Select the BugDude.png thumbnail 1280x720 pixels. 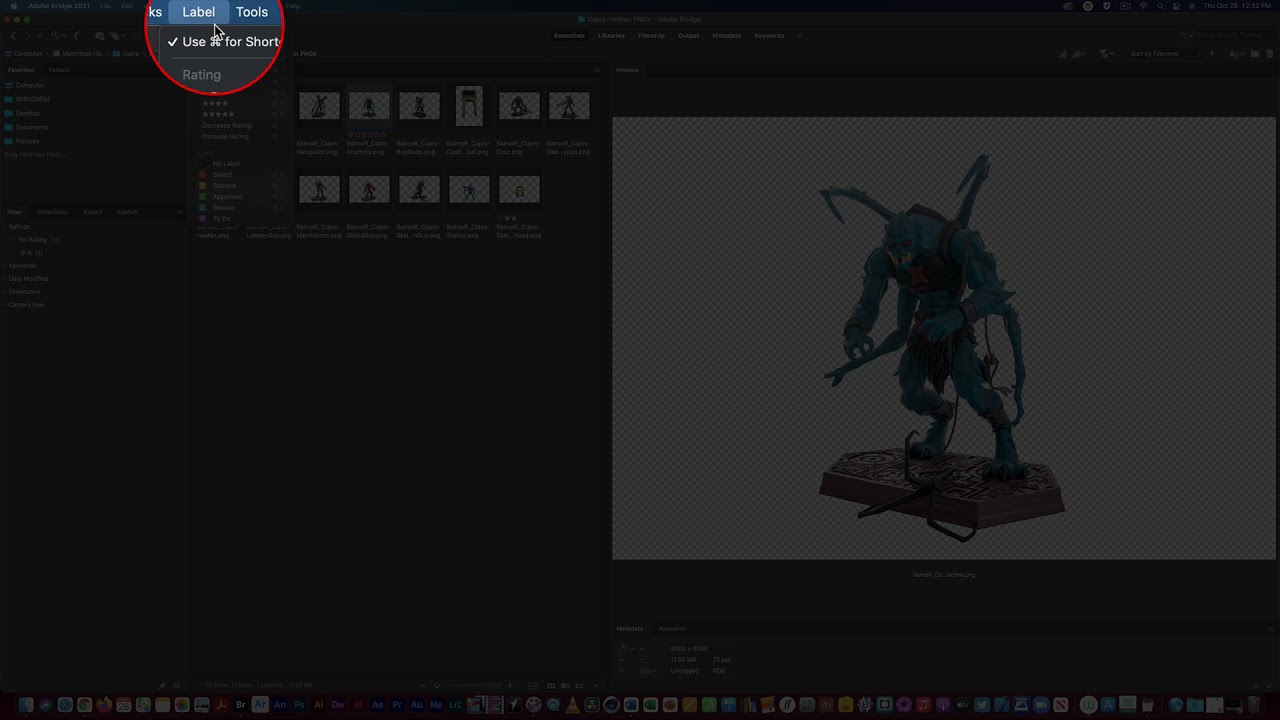(419, 106)
